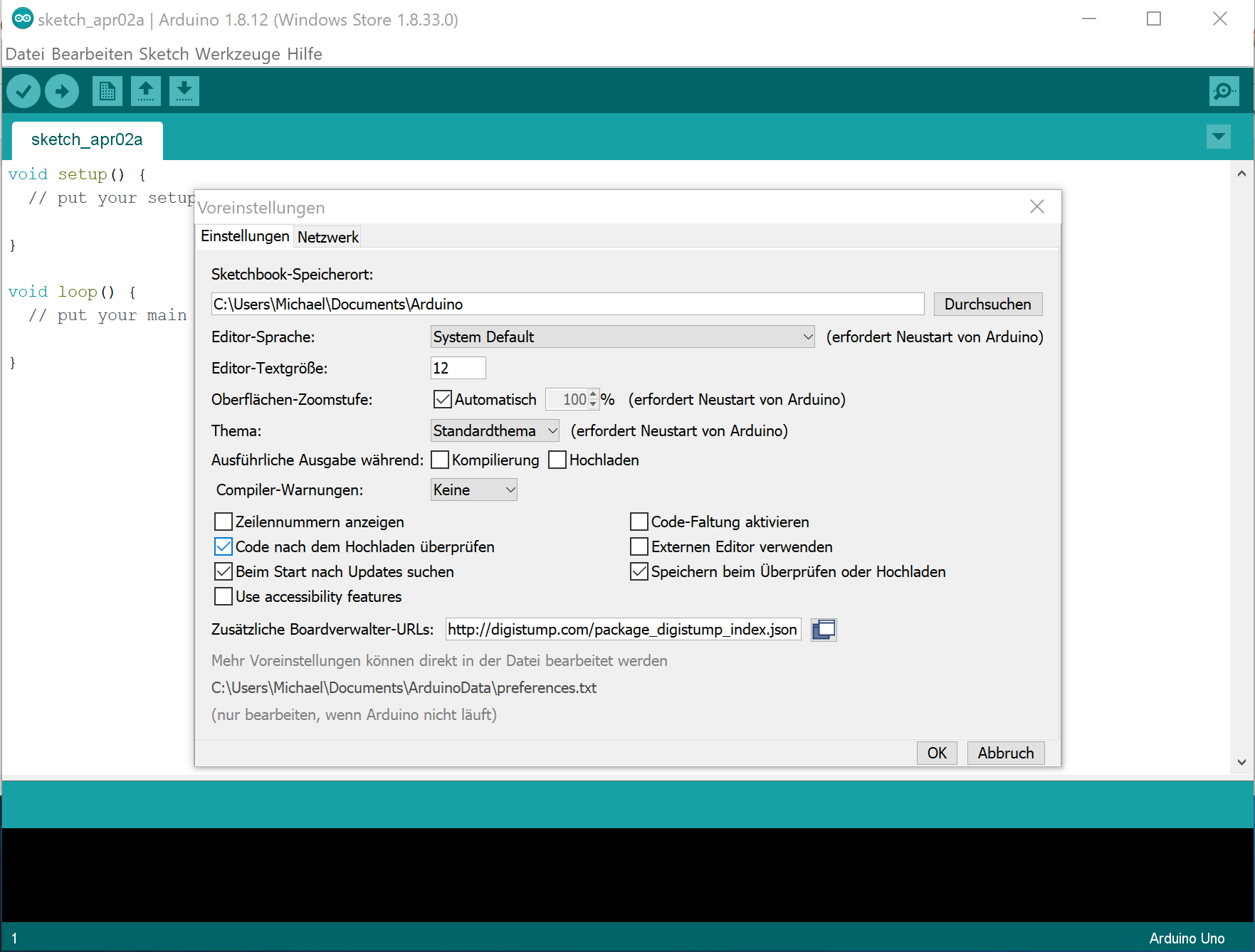Click the zoom percentage field showing 100
The height and width of the screenshot is (952, 1255).
[567, 399]
